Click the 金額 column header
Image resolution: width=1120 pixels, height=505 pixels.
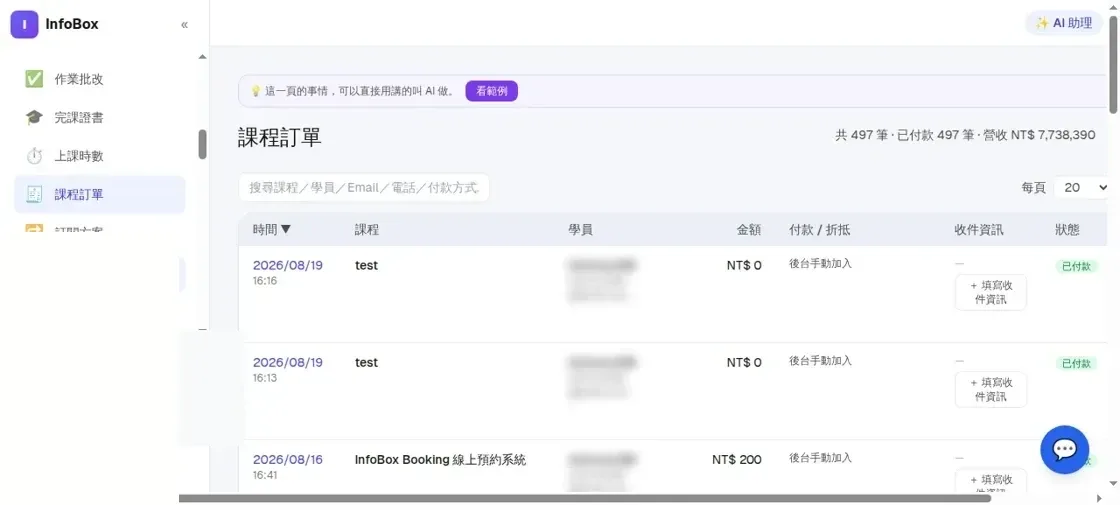[x=749, y=230]
